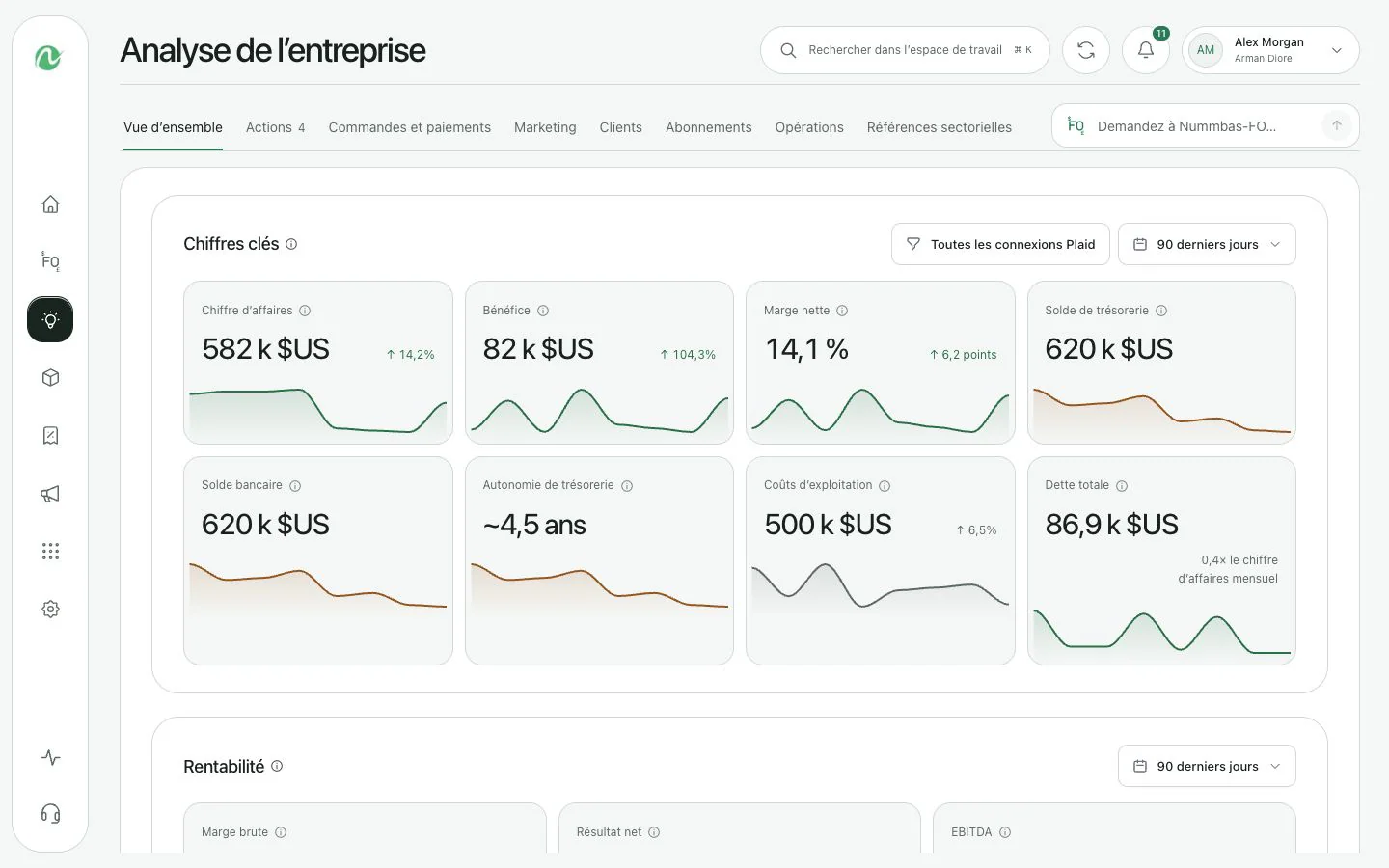1389x868 pixels.
Task: Click the AM user avatar
Action: (x=1206, y=50)
